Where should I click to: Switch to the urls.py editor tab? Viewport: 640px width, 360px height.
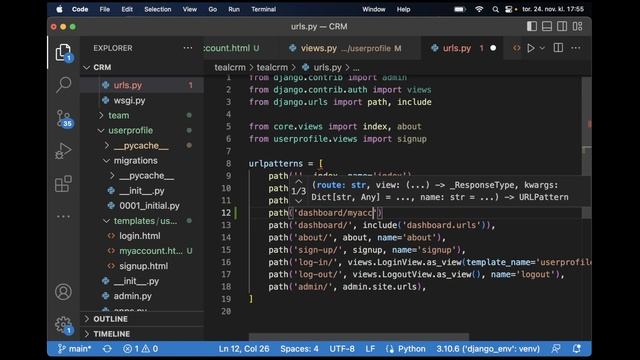(x=462, y=48)
